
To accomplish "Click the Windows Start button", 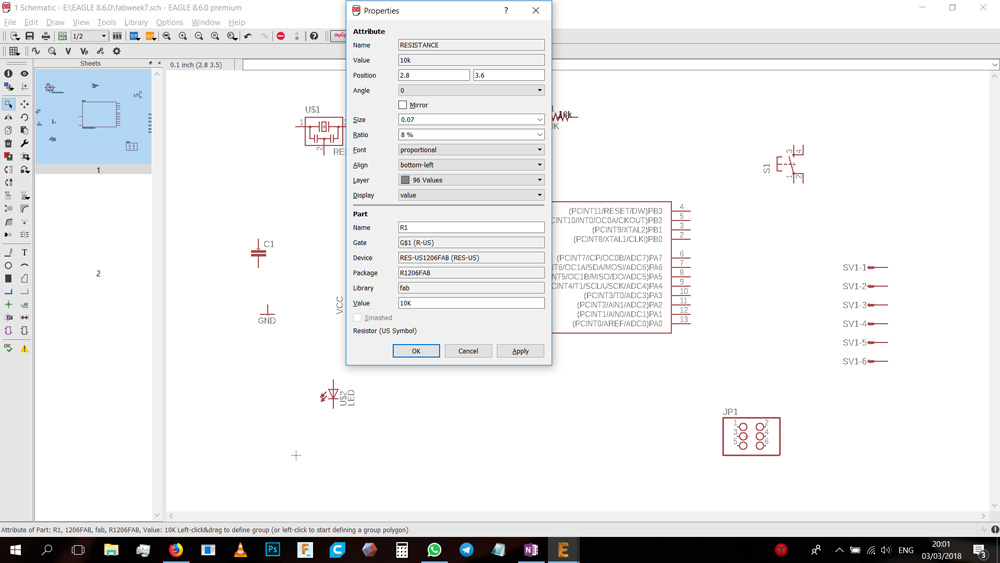I will click(x=15, y=550).
